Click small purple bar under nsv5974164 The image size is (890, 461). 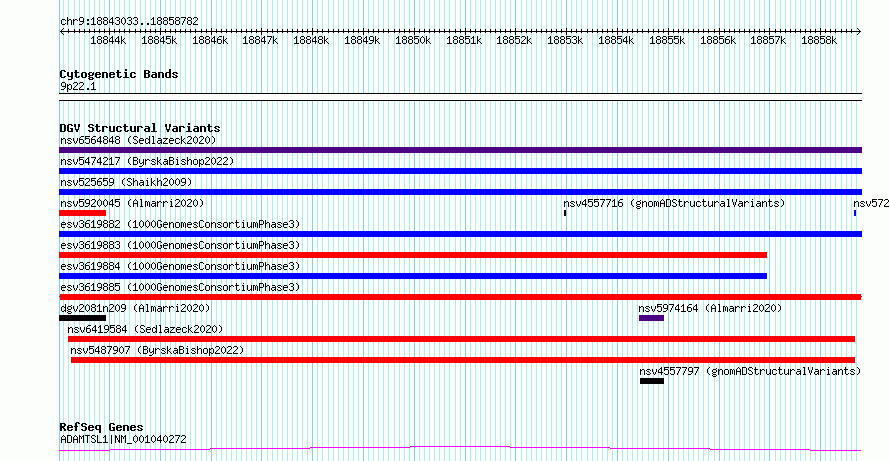[x=651, y=318]
